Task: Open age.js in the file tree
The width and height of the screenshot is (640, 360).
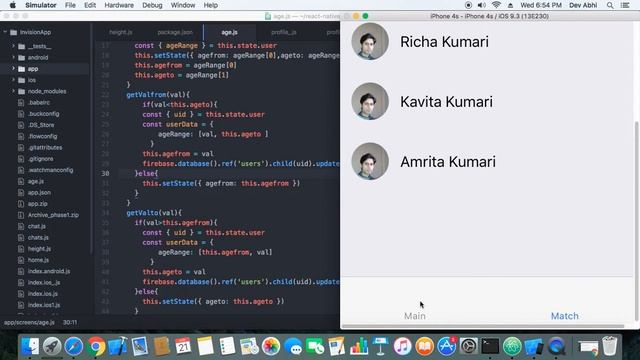Action: (36, 181)
